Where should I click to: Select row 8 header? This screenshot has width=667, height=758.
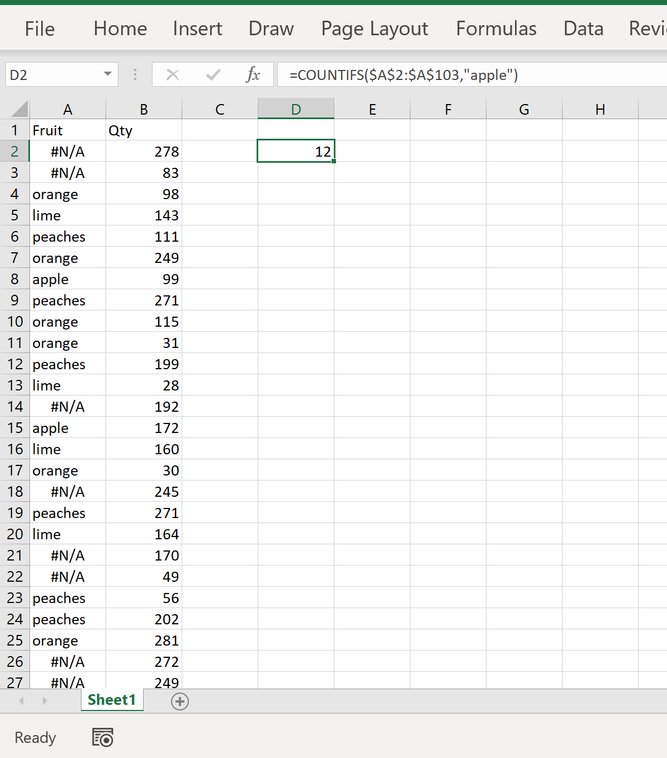[x=14, y=279]
